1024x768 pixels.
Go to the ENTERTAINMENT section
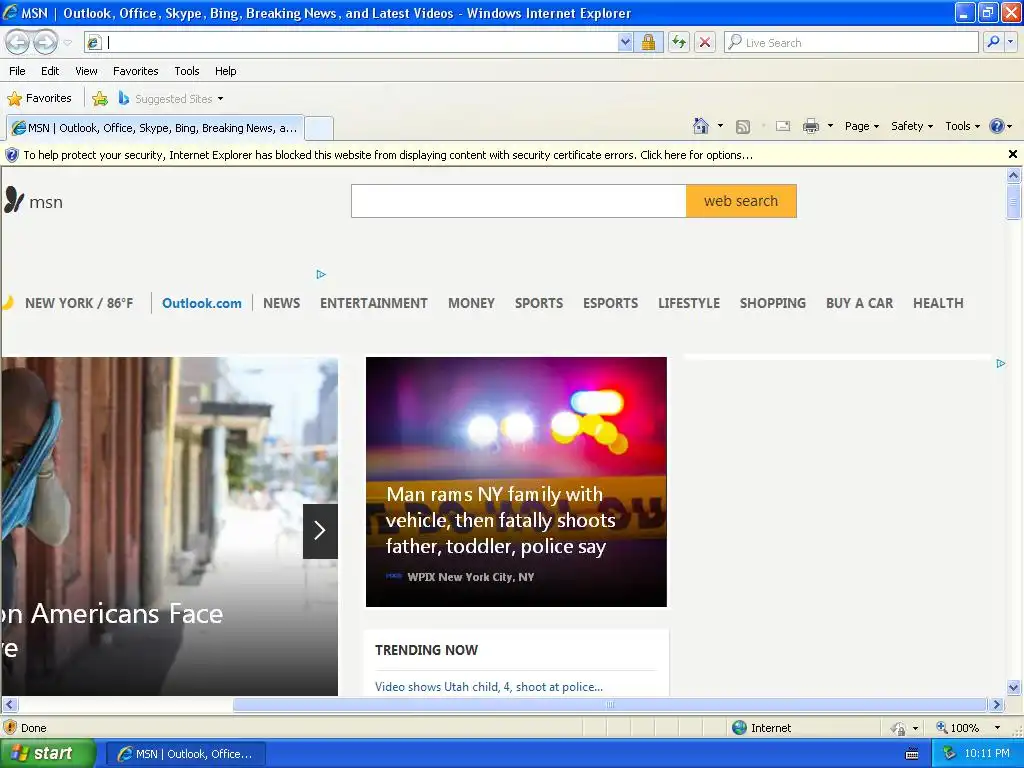pos(374,303)
